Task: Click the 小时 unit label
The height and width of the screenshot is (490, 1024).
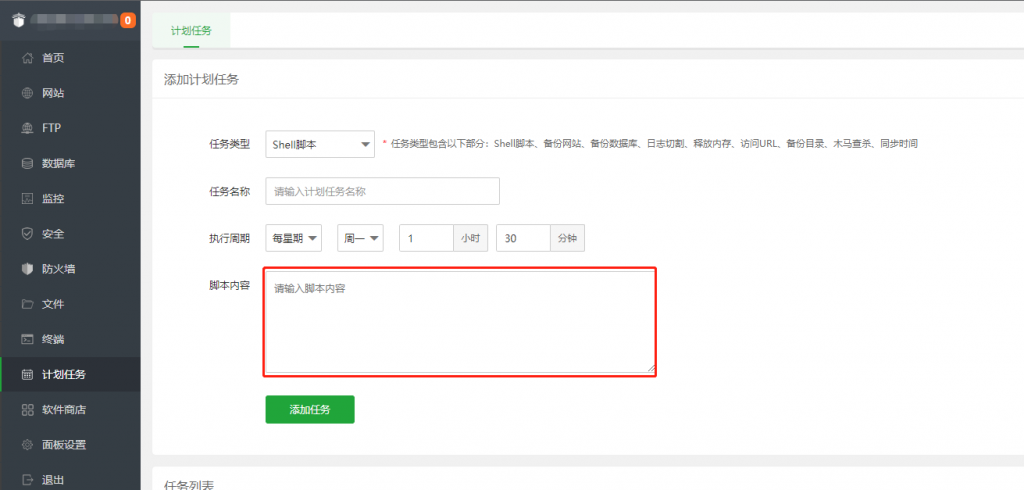Action: 471,238
